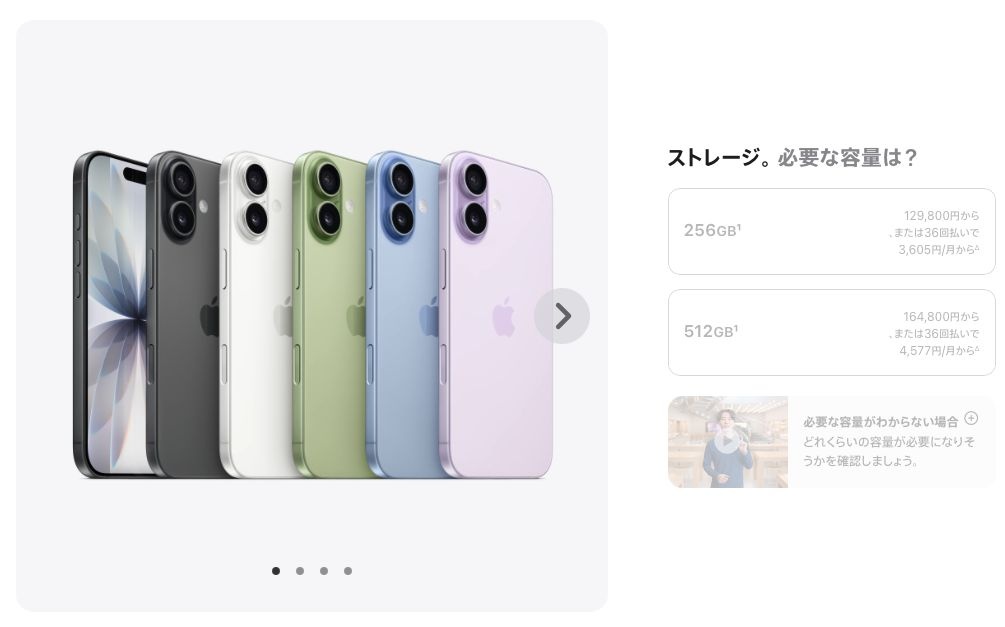Click the purple iPhone in lineup
Screen dimensions: 1005x627
pos(496,314)
